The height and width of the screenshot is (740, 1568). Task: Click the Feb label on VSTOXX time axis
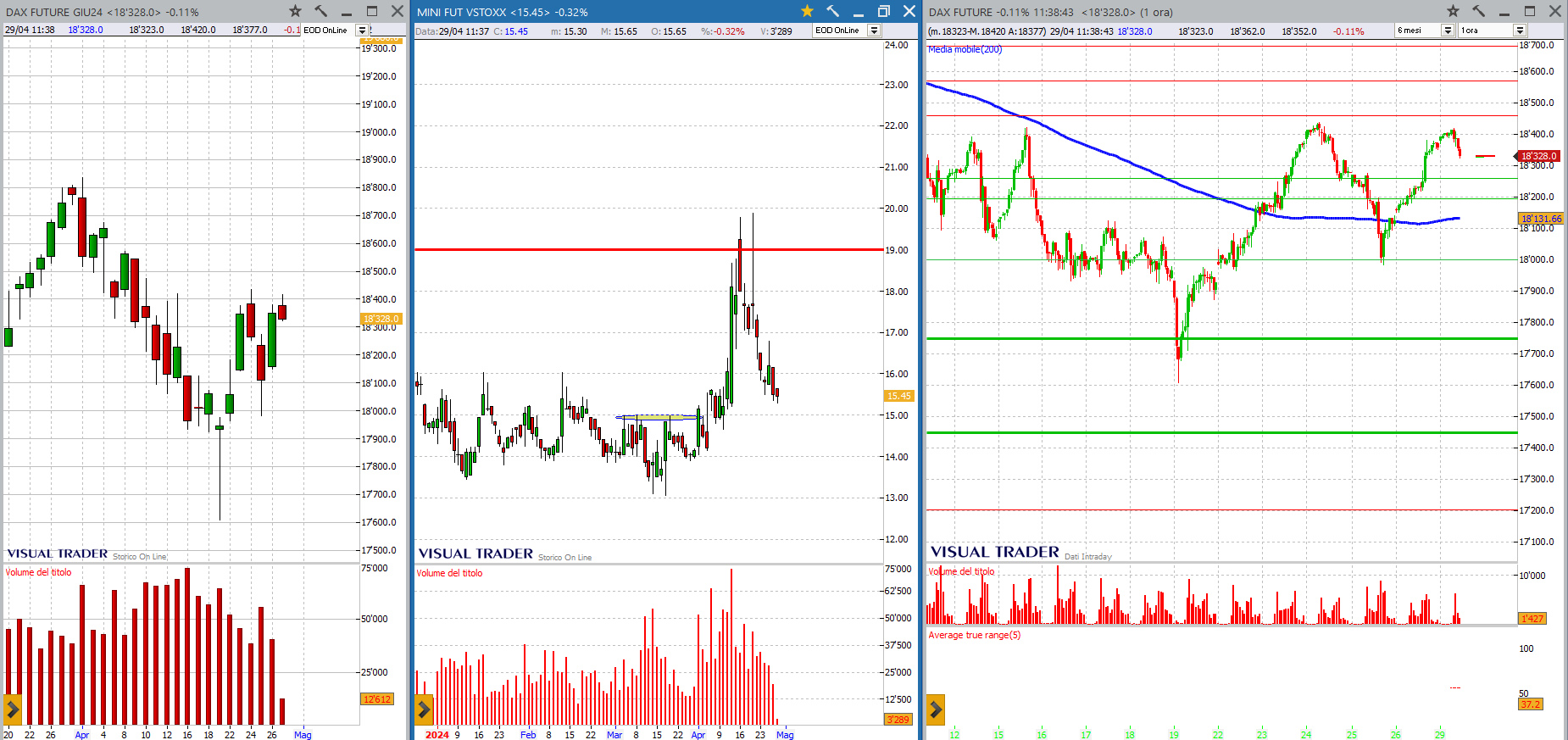[x=528, y=735]
